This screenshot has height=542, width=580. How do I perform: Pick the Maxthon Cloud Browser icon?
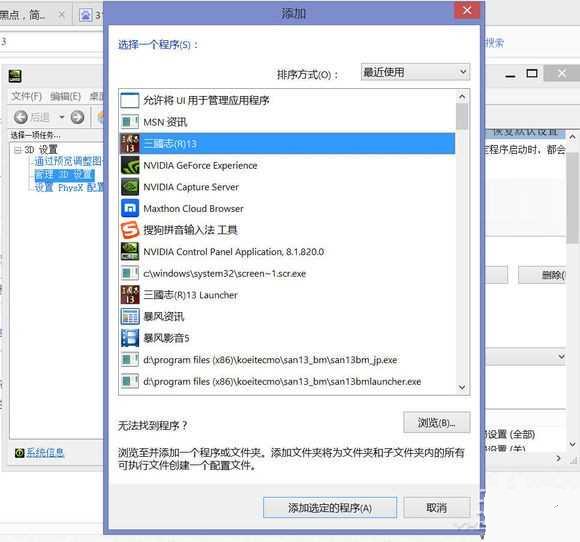point(130,208)
